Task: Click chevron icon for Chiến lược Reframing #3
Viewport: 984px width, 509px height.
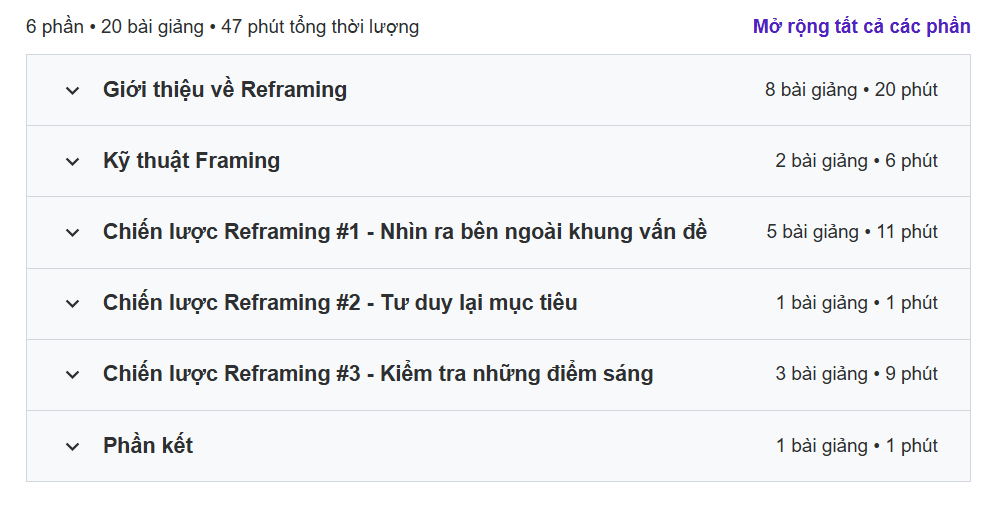Action: pyautogui.click(x=72, y=375)
